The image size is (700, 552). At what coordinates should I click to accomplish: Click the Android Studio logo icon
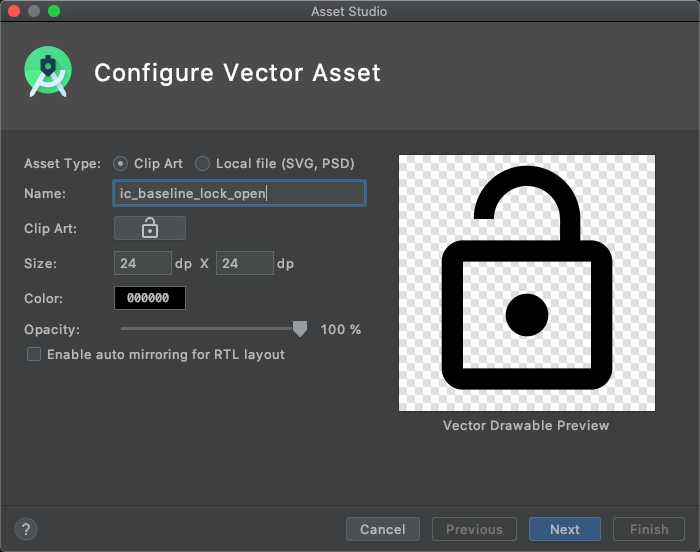(48, 73)
